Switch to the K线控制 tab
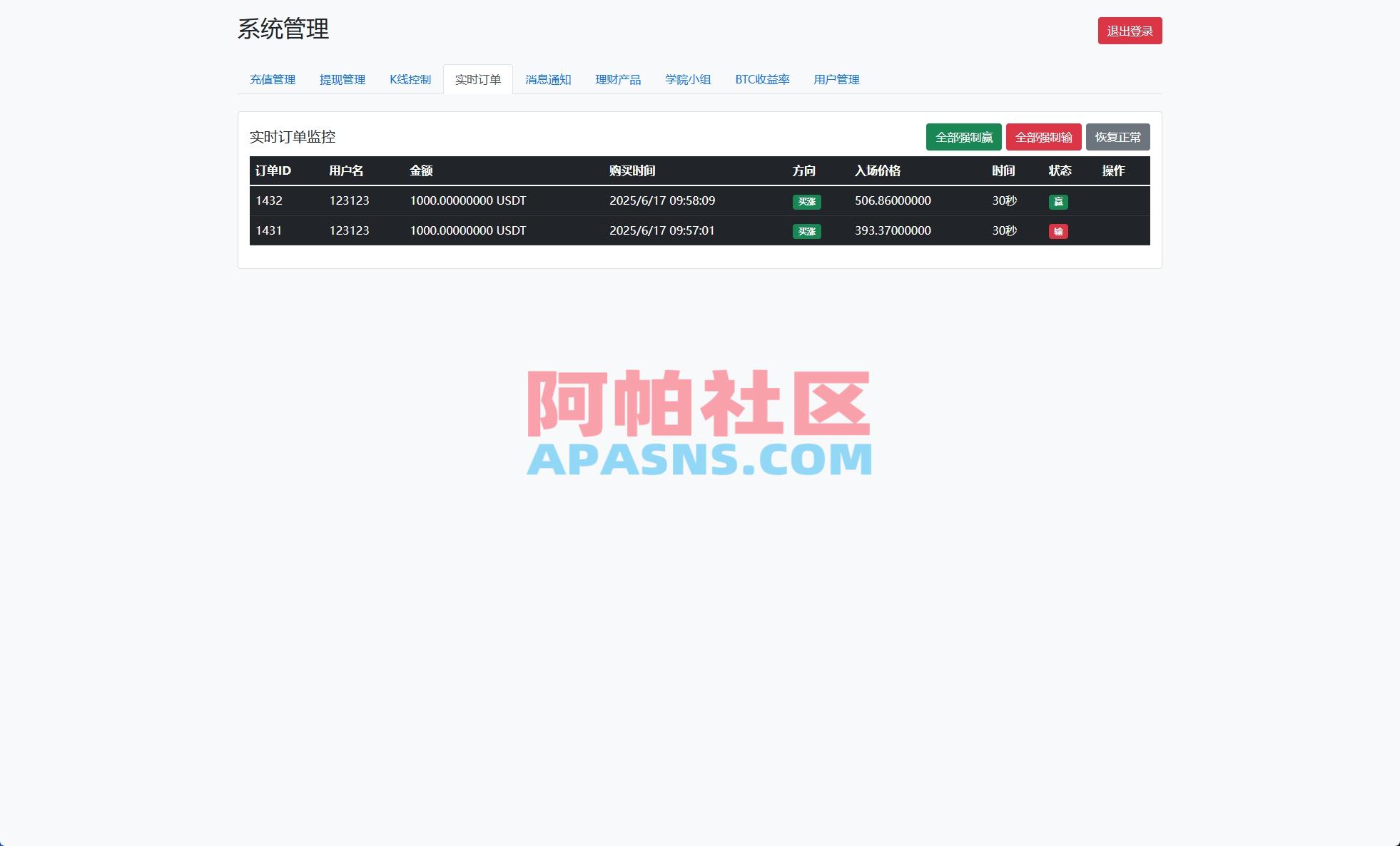The height and width of the screenshot is (846, 1400). click(410, 80)
